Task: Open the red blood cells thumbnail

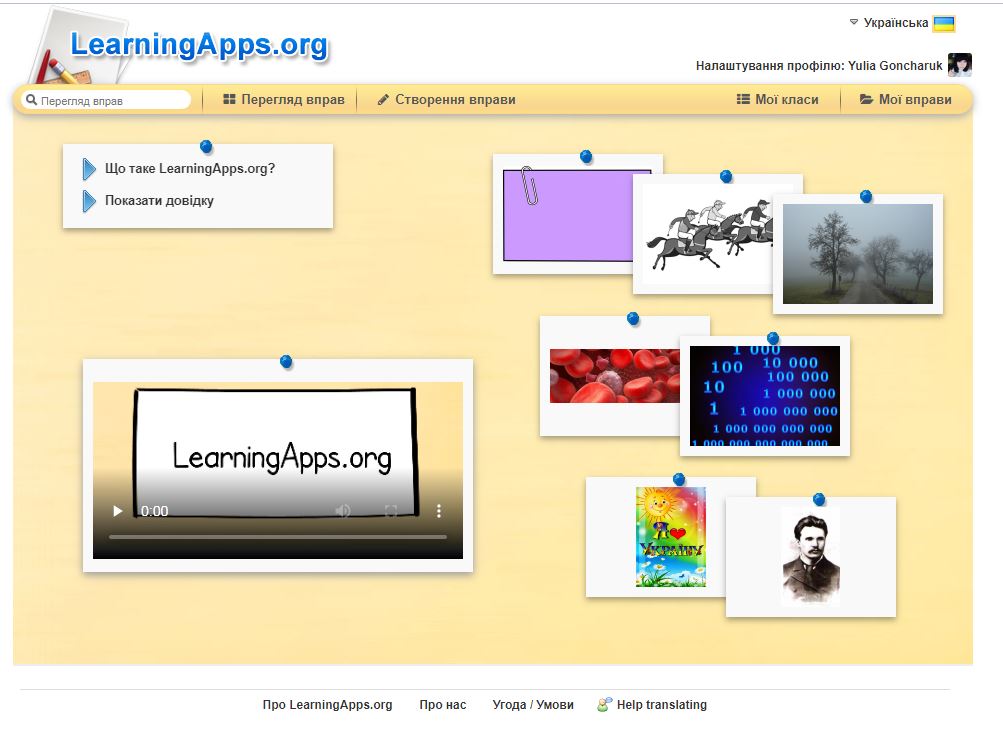Action: (614, 376)
